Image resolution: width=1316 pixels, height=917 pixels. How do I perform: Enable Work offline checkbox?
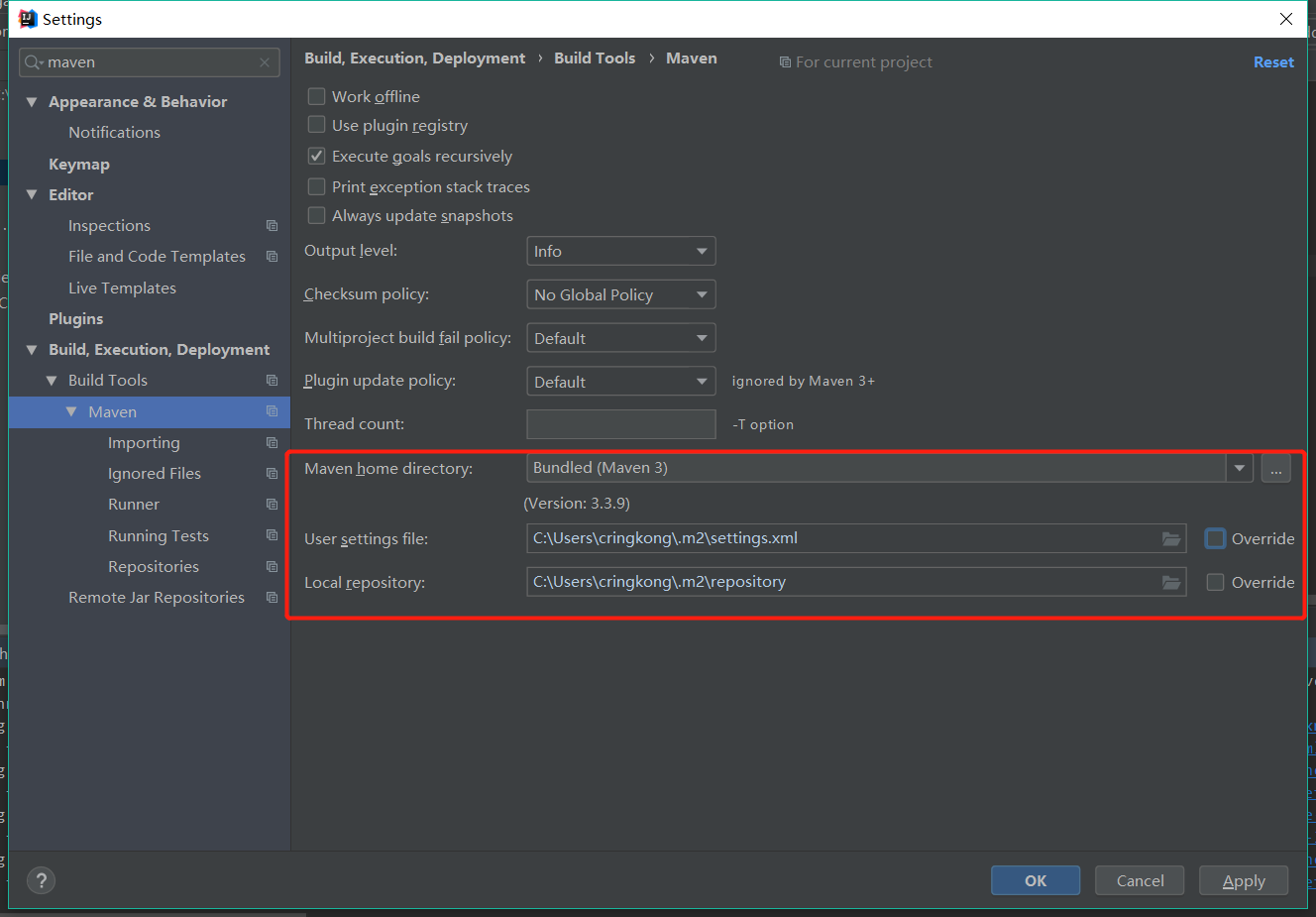316,96
